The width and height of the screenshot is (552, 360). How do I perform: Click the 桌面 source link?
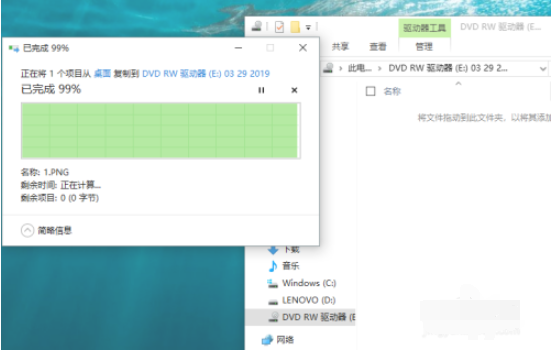coord(102,74)
